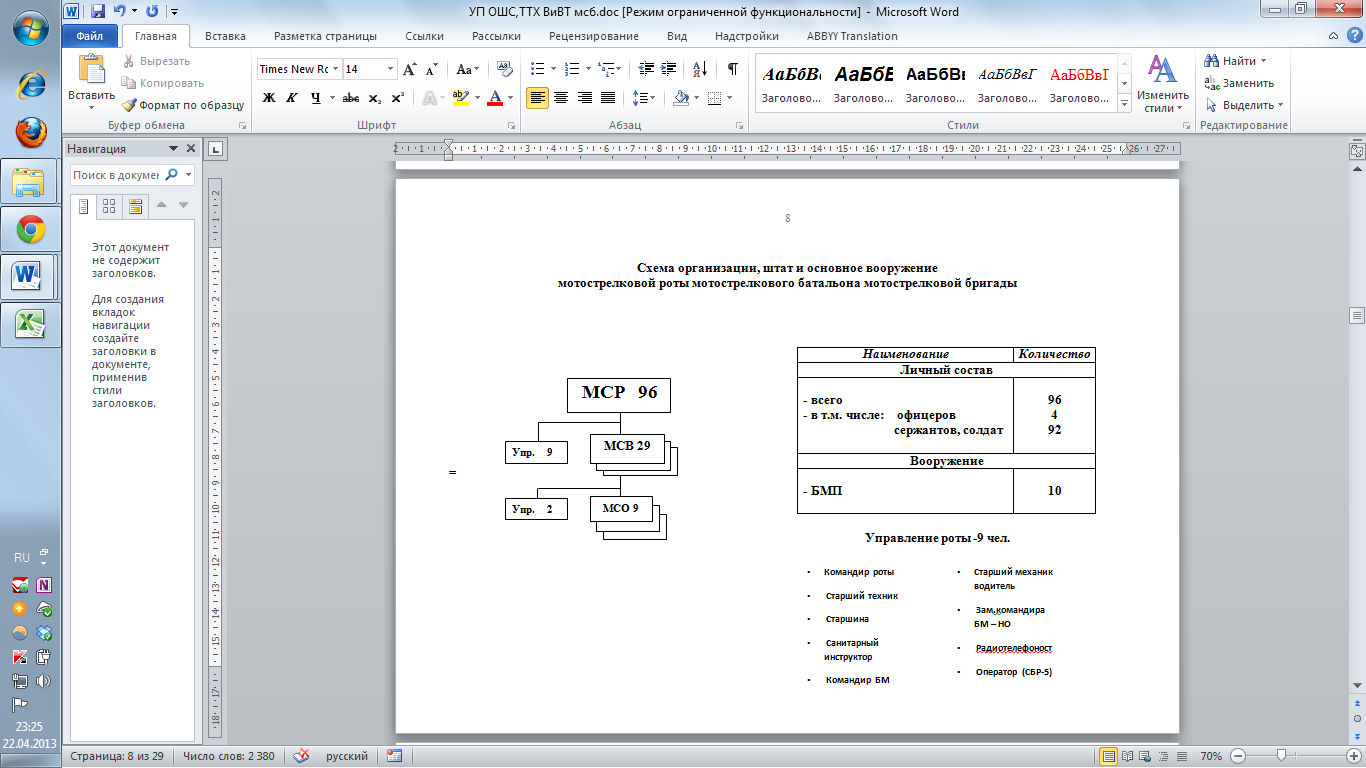The height and width of the screenshot is (768, 1366).
Task: Click the Cut (Вырезать) command
Action: click(157, 61)
